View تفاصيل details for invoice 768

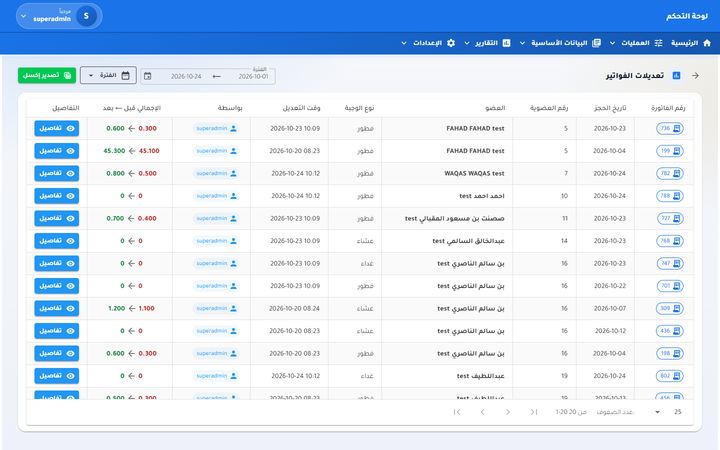pos(56,241)
